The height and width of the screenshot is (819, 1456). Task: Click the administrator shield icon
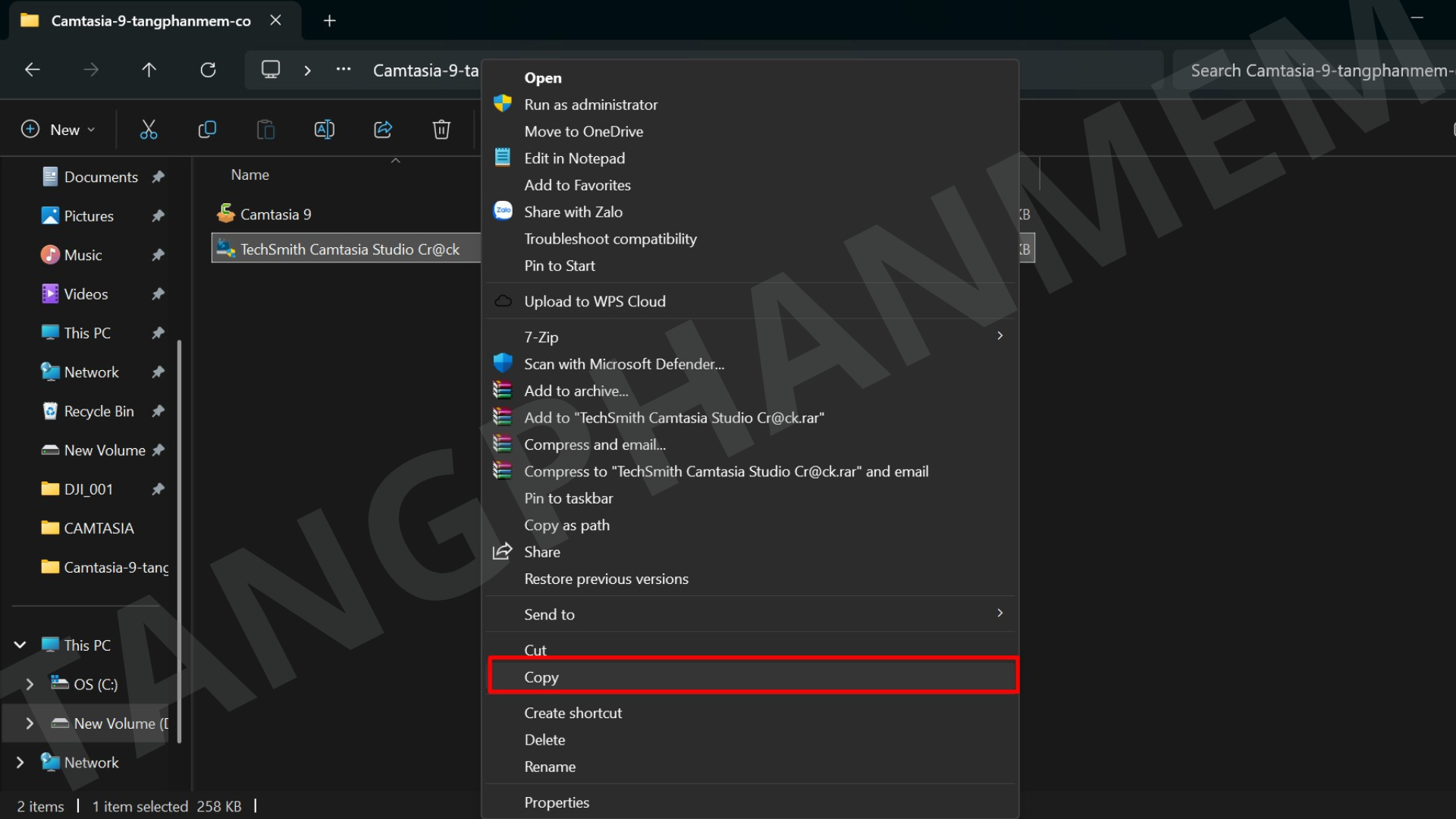pyautogui.click(x=503, y=103)
